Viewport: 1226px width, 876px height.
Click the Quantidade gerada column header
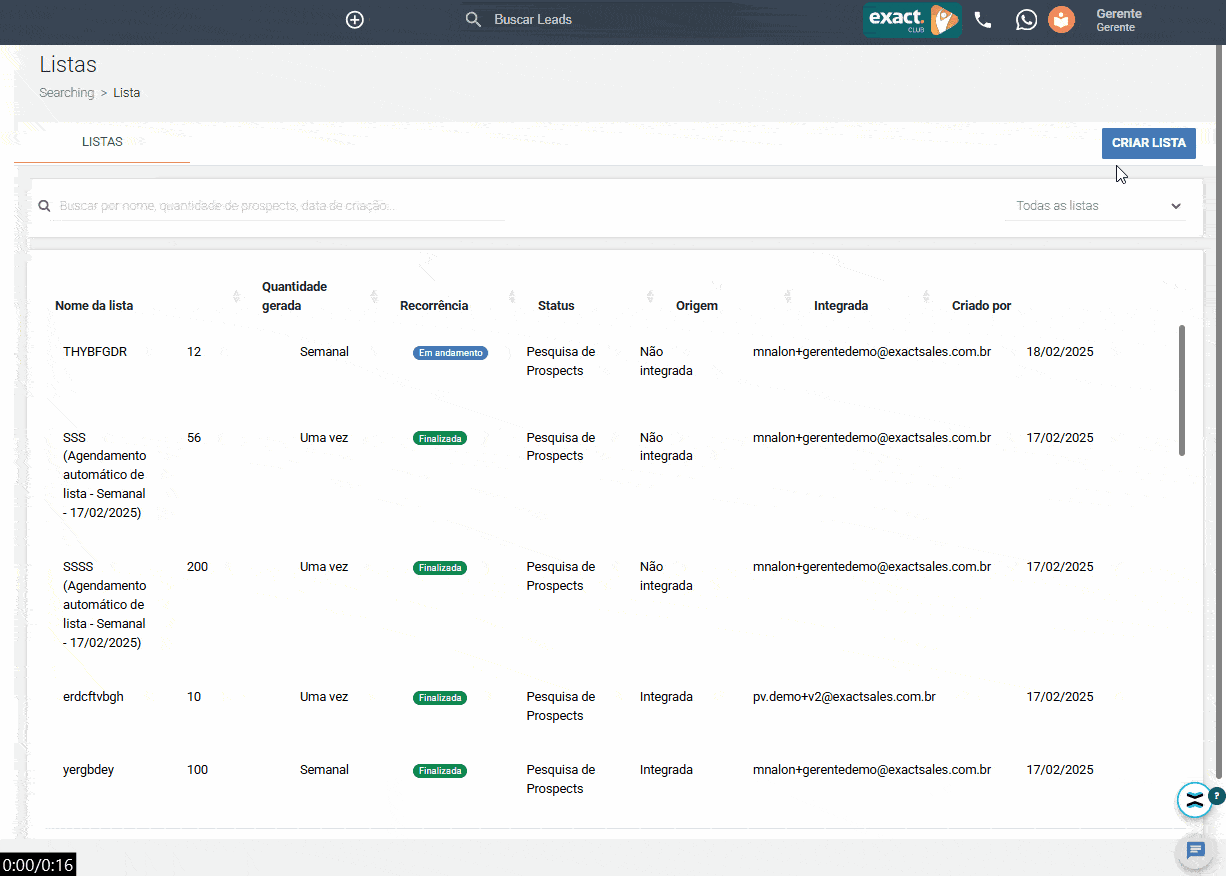click(x=294, y=296)
